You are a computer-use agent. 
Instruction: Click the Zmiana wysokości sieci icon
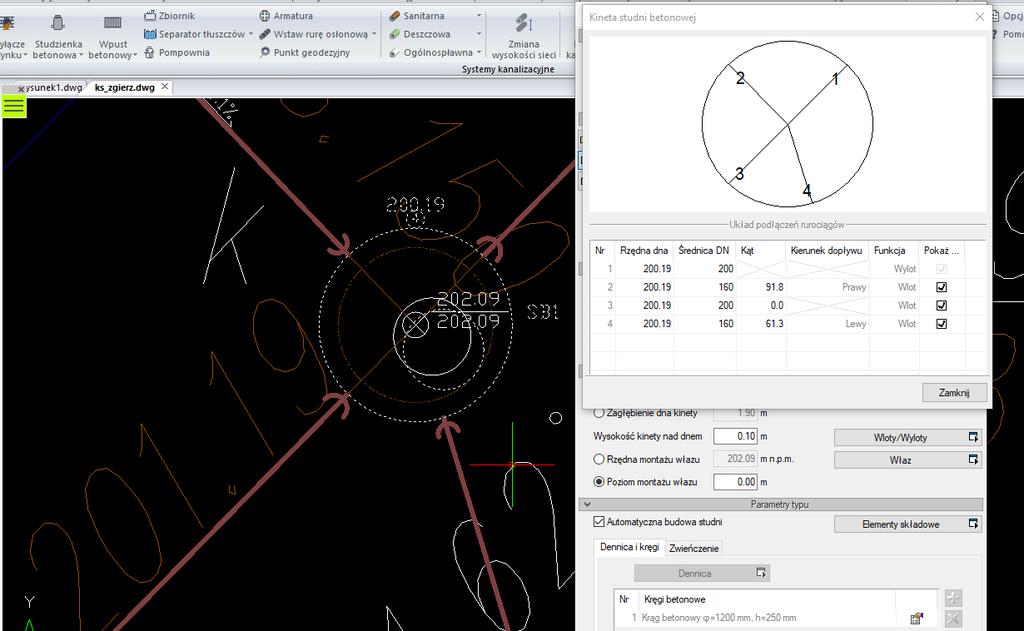[524, 24]
